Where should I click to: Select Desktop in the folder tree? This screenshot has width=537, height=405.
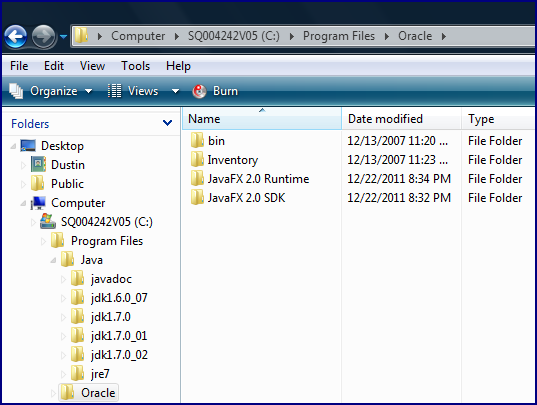(62, 146)
